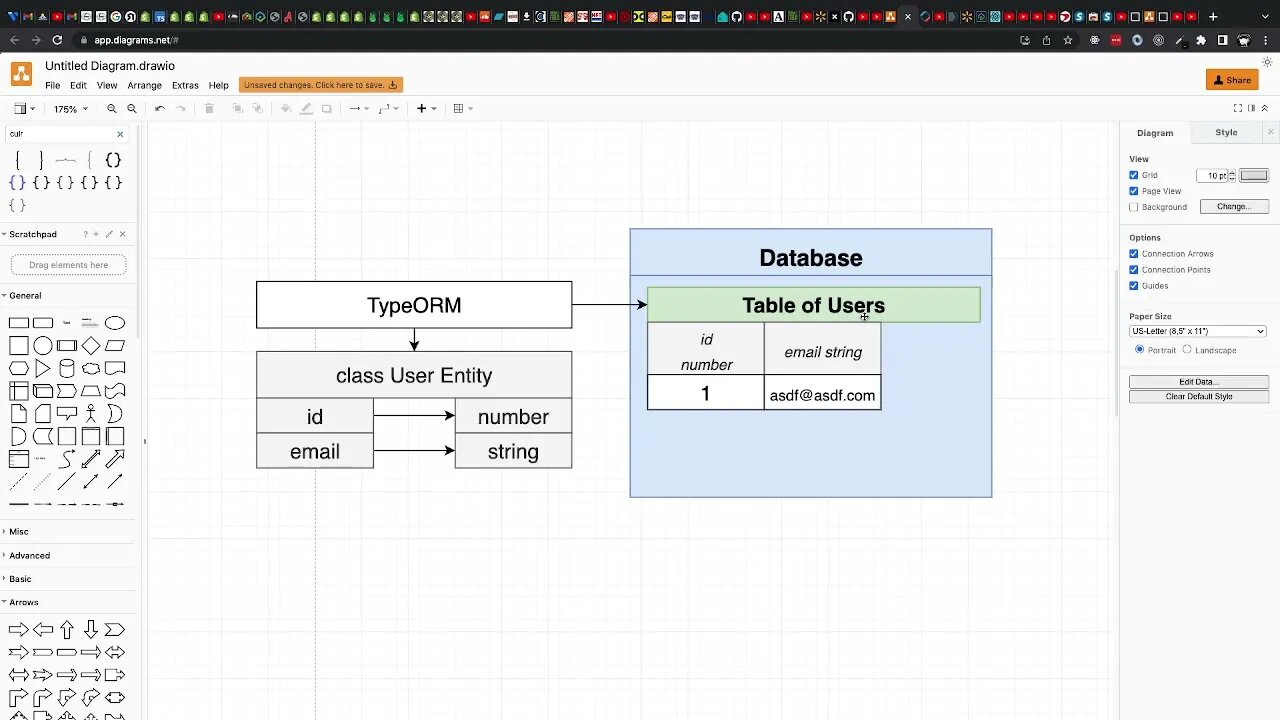This screenshot has width=1280, height=720.
Task: Click the To Front toolbar icon
Action: click(237, 108)
